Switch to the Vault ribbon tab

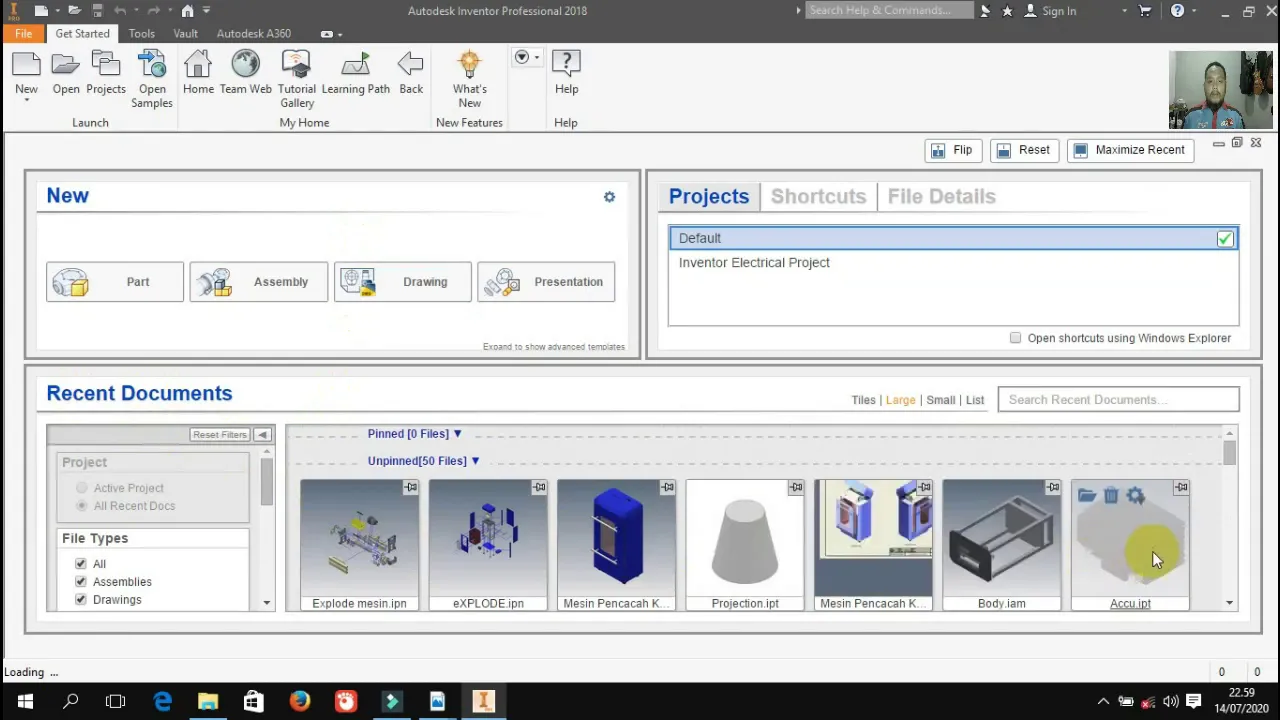pos(185,33)
